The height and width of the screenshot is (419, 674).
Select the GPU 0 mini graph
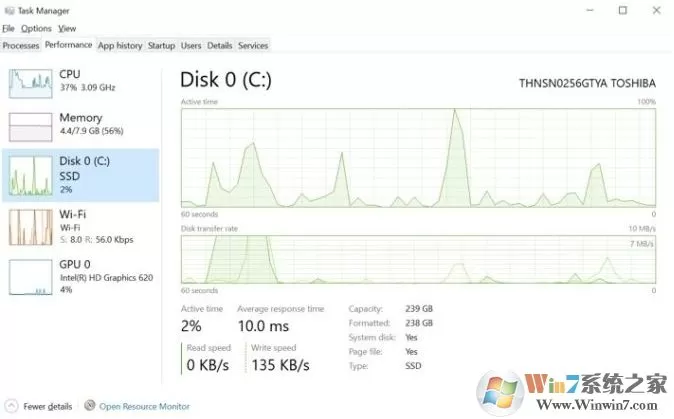point(31,277)
